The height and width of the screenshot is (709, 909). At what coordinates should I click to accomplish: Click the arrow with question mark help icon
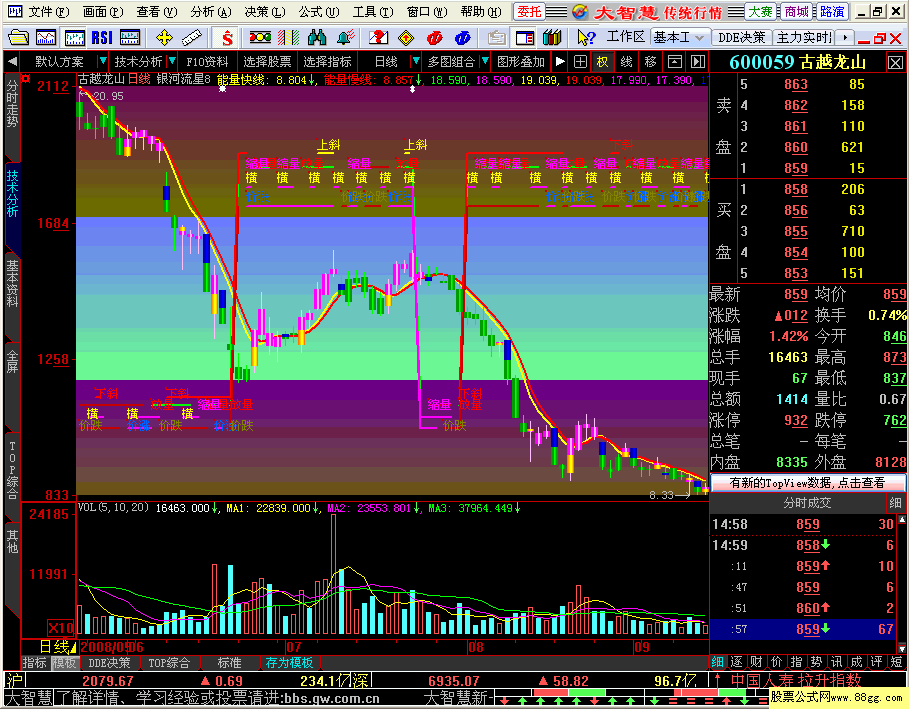pos(586,38)
